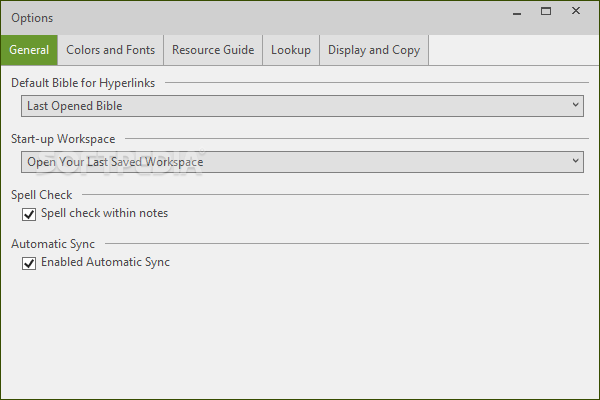Disable Enabled Automatic Sync checkbox

(29, 263)
